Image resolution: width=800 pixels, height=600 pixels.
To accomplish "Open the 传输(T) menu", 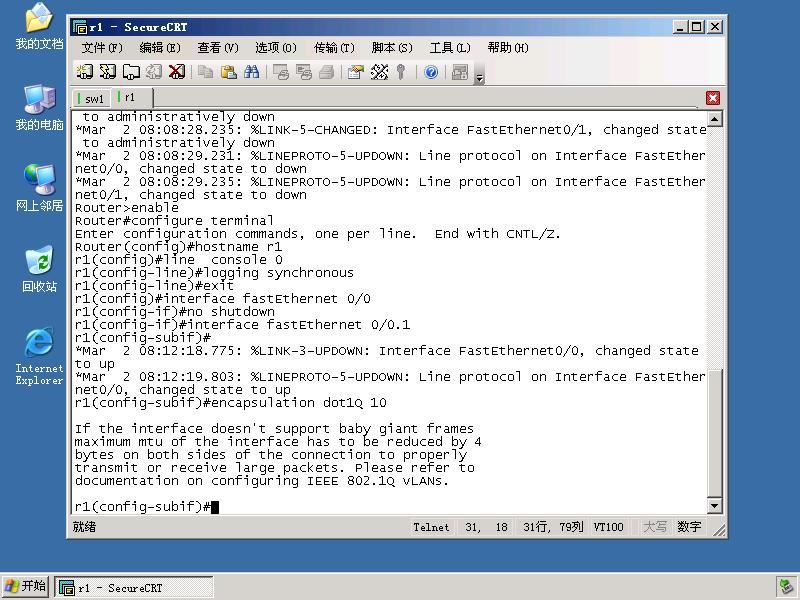I will 334,48.
